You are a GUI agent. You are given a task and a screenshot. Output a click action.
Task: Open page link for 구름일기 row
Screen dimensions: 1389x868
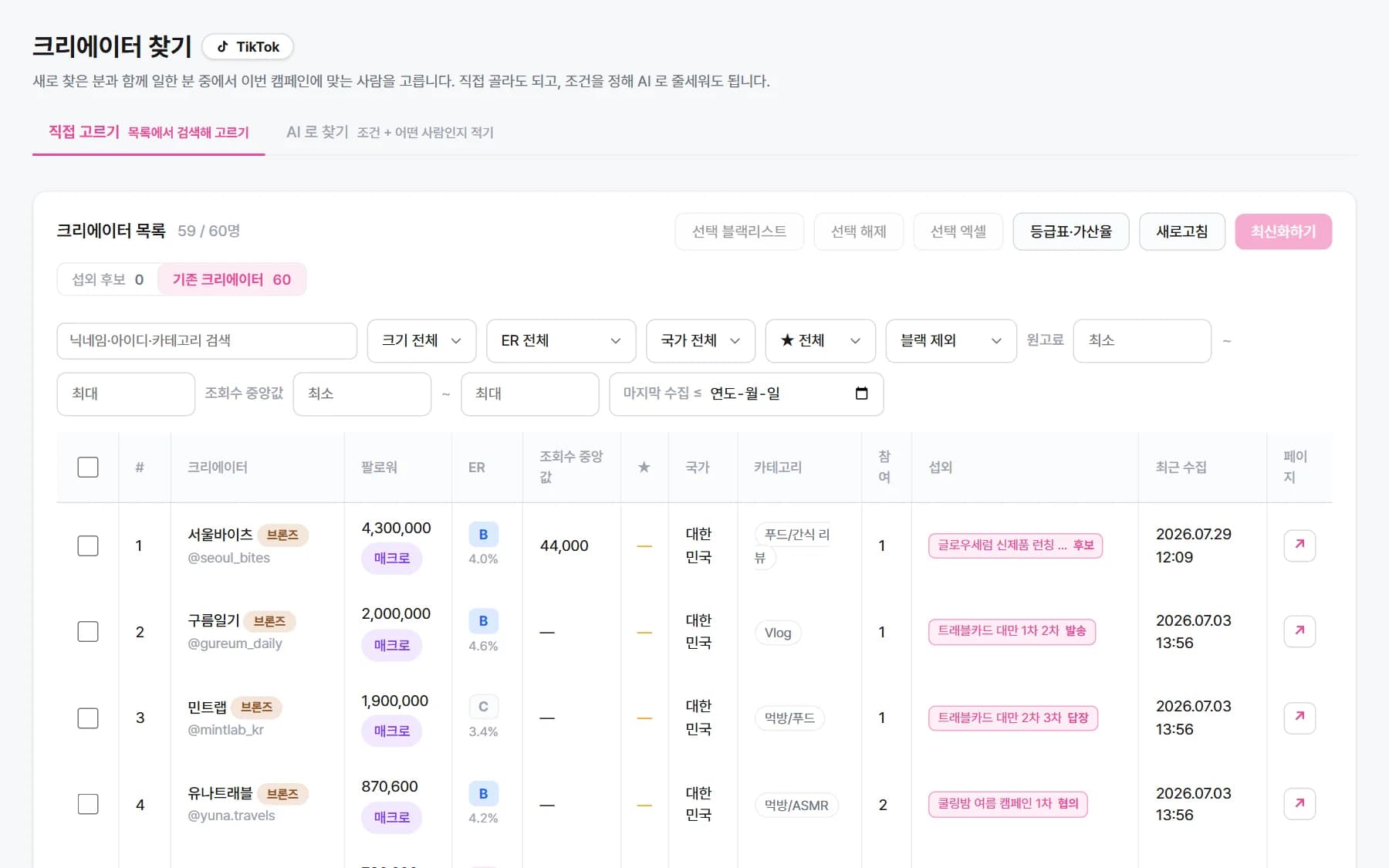(1299, 631)
